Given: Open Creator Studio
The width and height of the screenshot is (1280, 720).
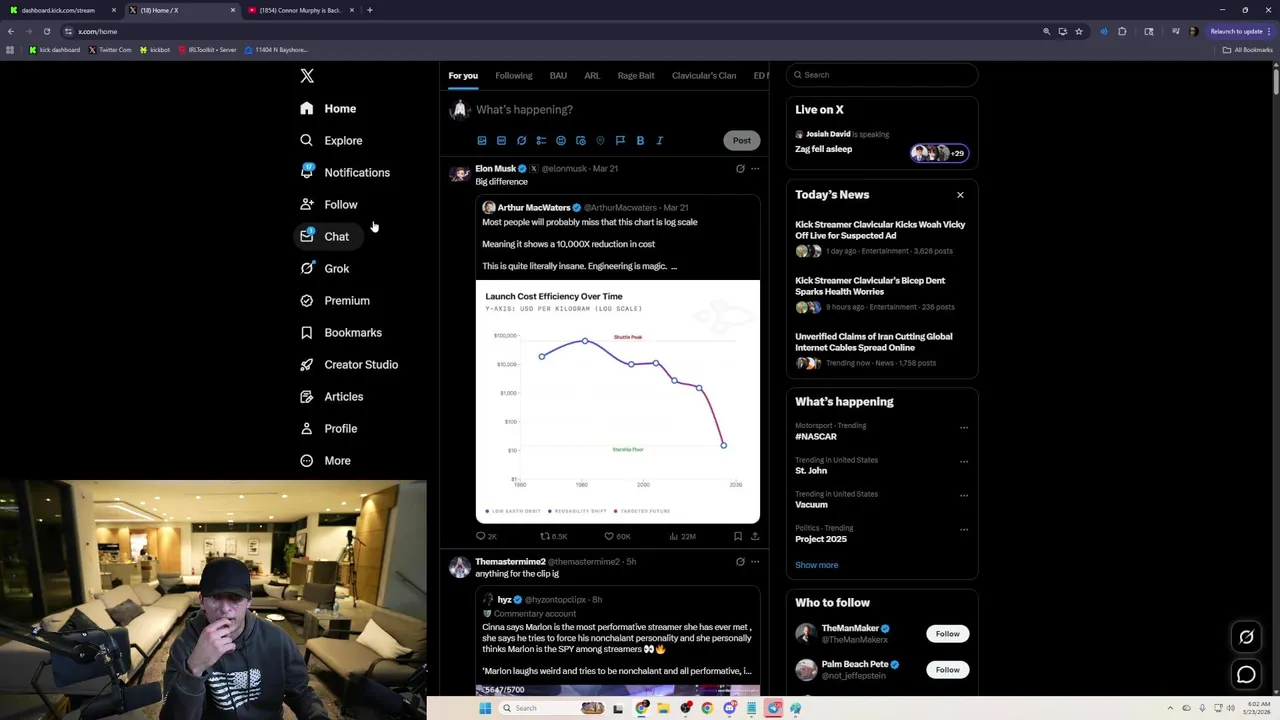Looking at the screenshot, I should [x=349, y=365].
